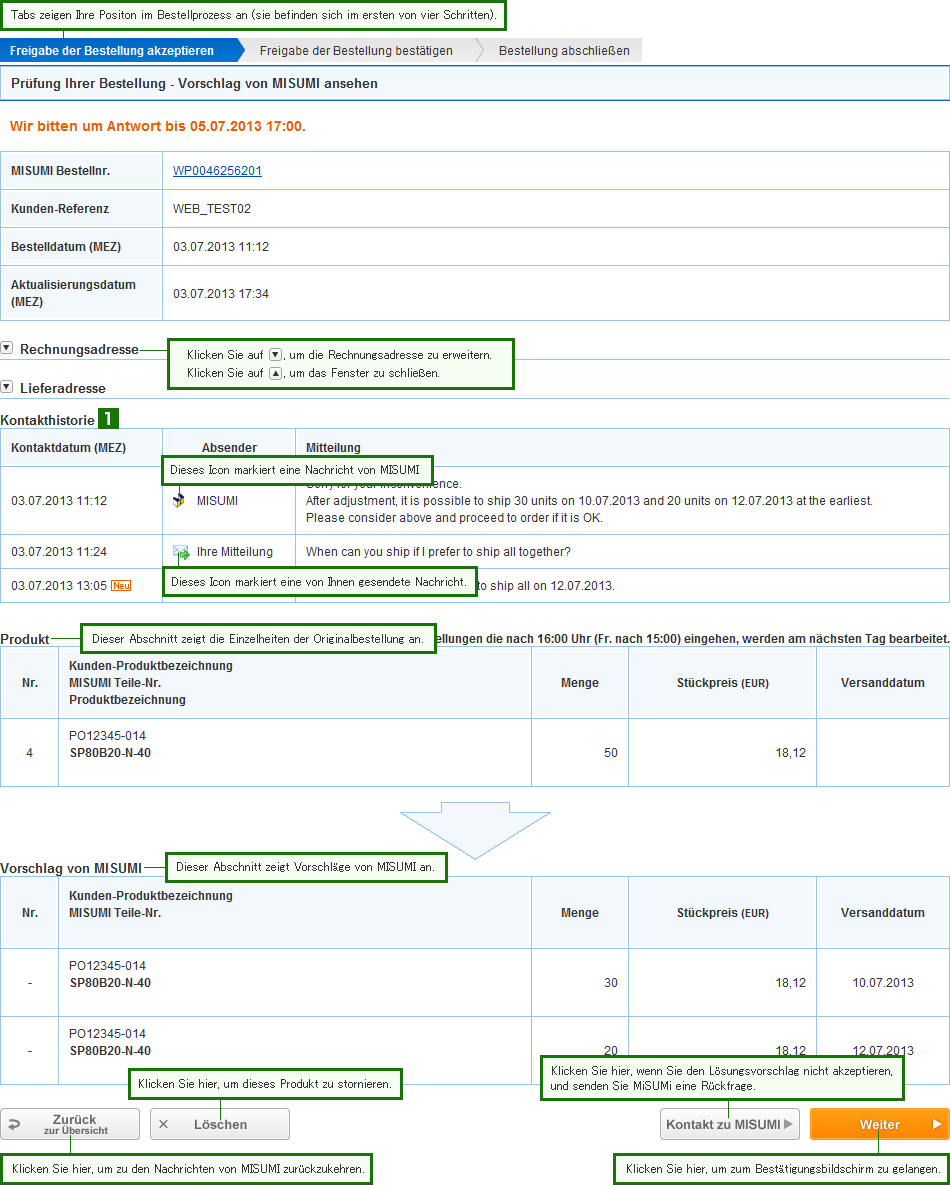The width and height of the screenshot is (950, 1185).
Task: Click row number '4' in the Produkt table
Action: (x=29, y=753)
